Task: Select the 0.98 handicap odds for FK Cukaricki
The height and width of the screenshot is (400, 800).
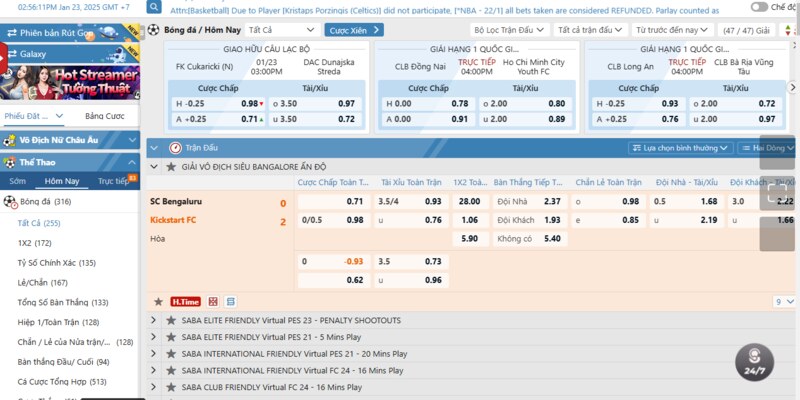Action: [250, 104]
